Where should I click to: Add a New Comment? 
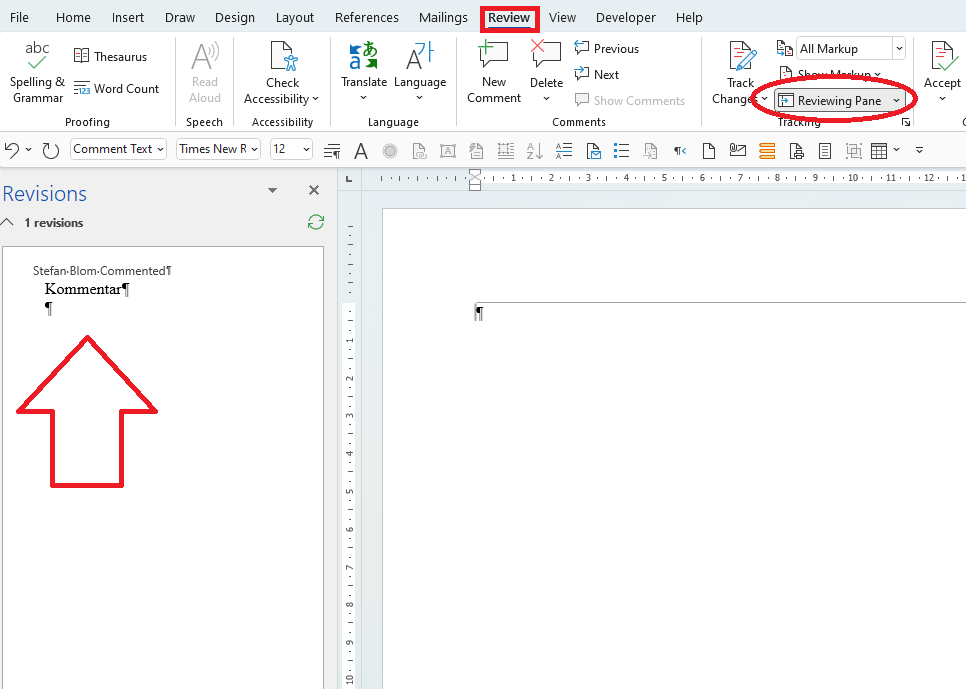[493, 72]
